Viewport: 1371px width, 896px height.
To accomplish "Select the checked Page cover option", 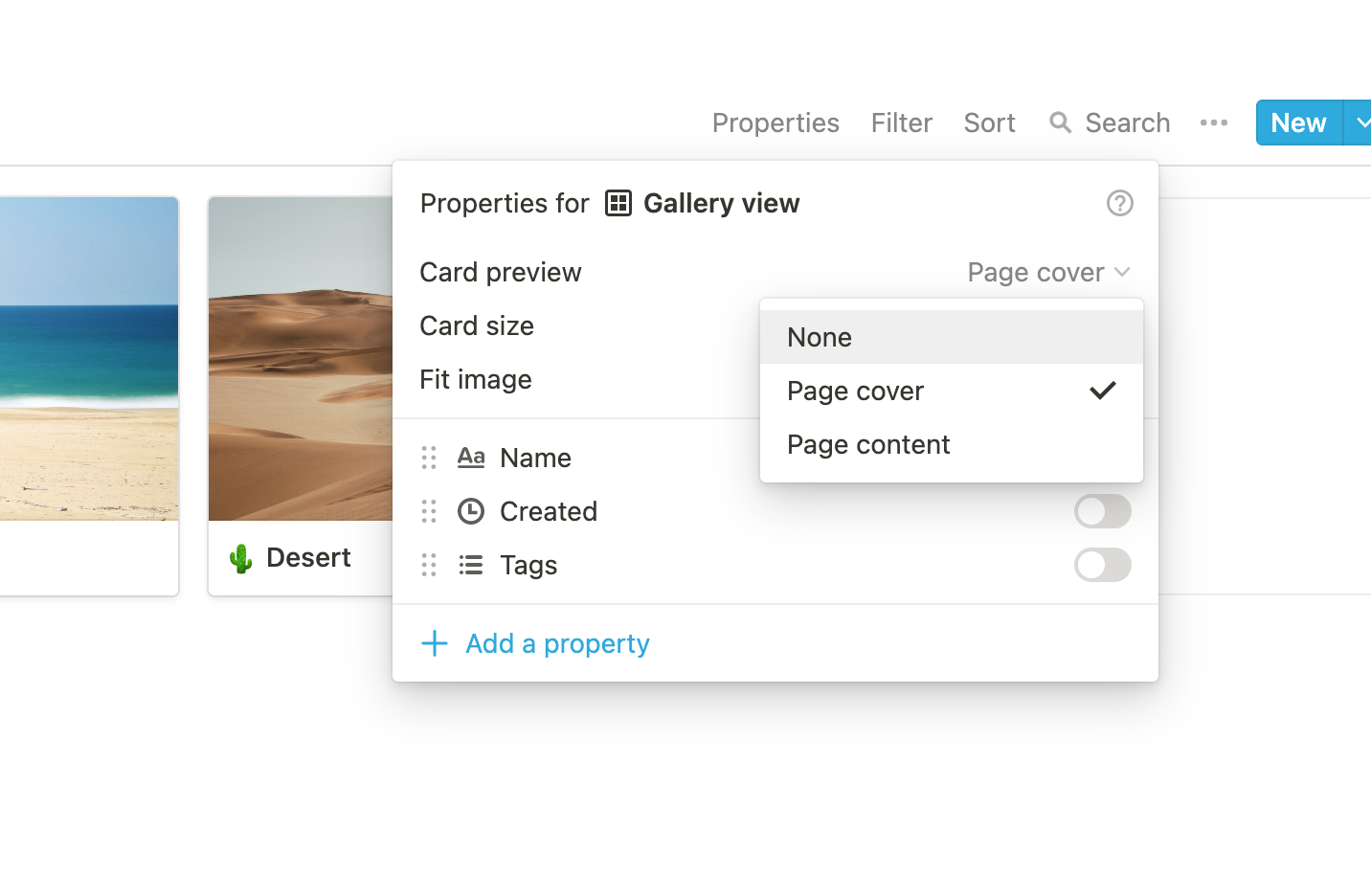I will coord(952,391).
